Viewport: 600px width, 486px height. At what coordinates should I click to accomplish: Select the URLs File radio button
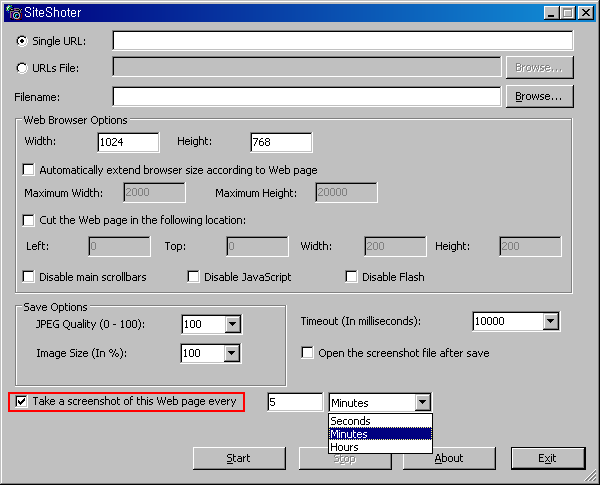[x=22, y=68]
